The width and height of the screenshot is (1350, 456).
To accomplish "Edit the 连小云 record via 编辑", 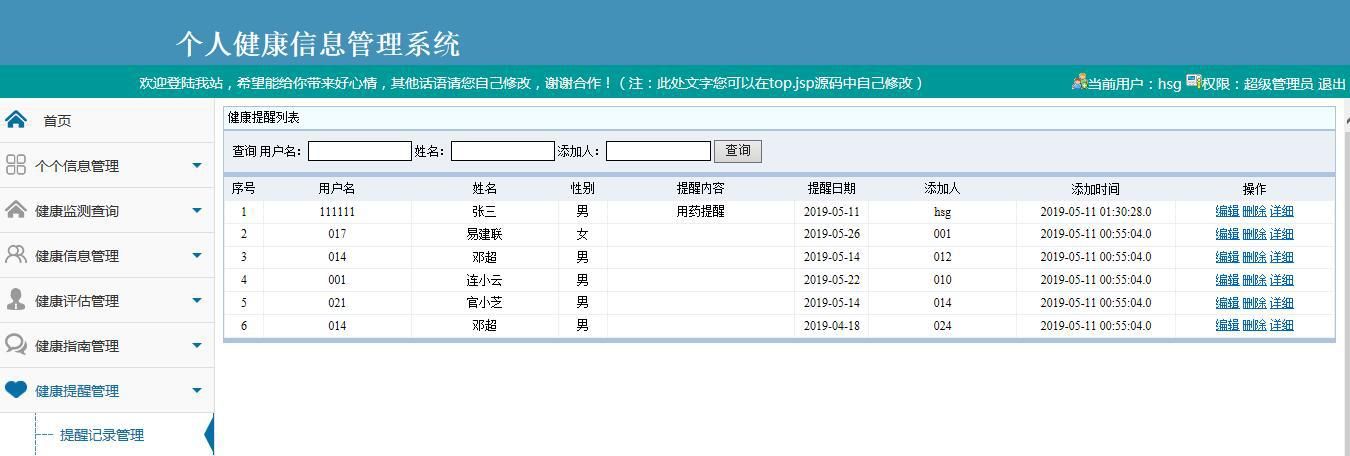I will (1227, 280).
